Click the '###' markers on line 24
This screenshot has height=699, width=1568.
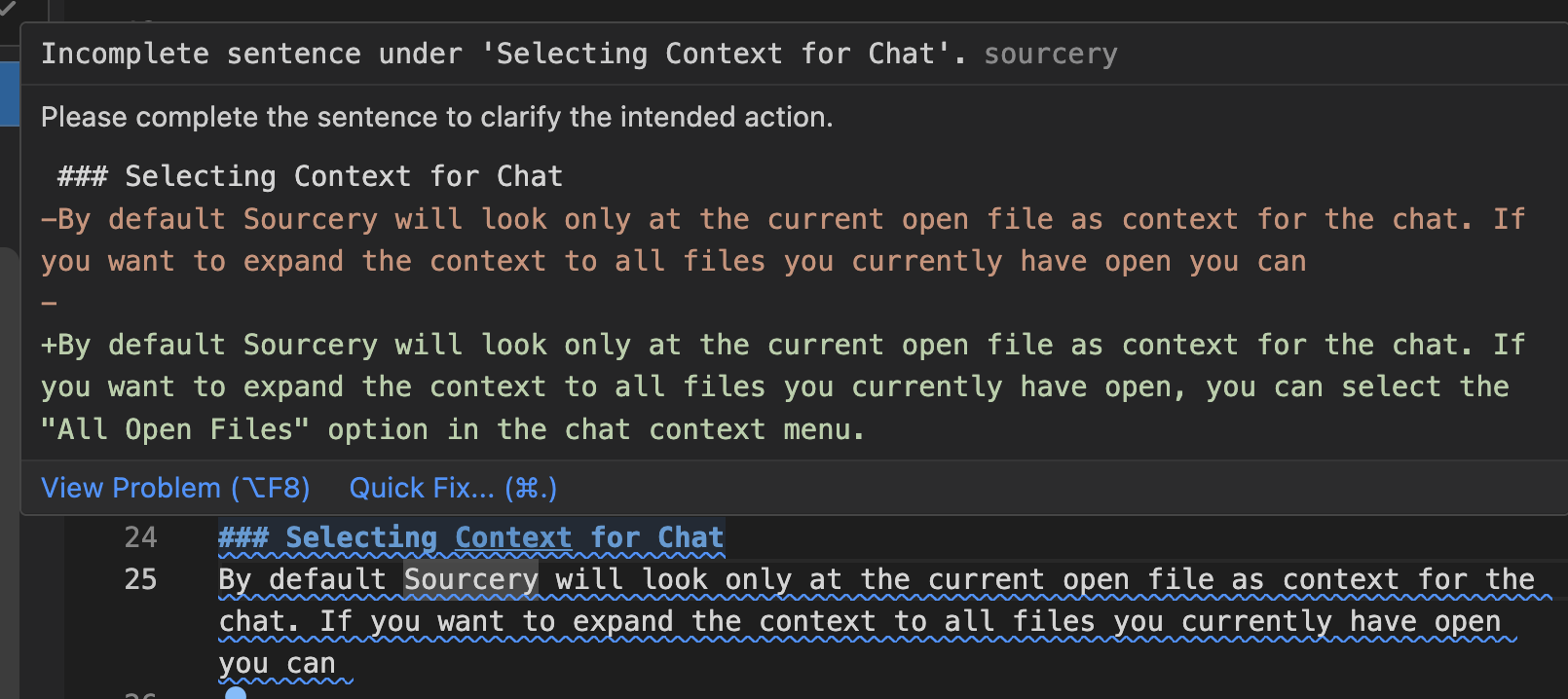tap(243, 537)
